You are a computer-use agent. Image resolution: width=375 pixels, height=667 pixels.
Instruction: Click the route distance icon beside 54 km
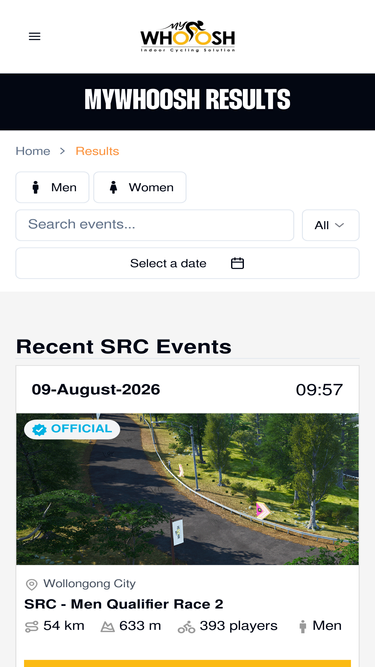coord(31,627)
